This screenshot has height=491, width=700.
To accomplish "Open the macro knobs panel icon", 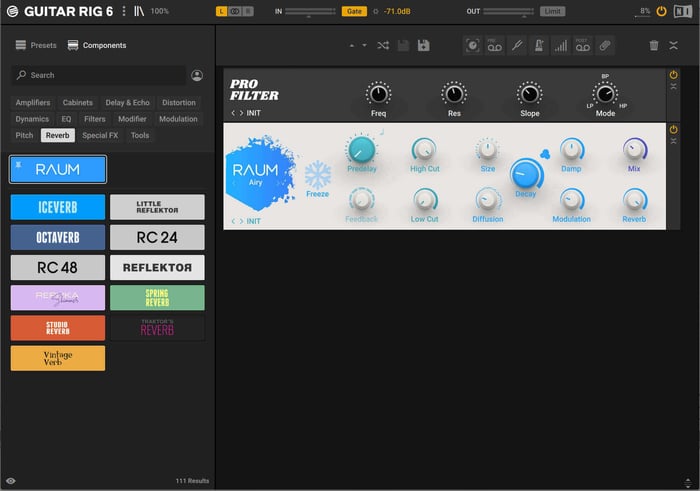I will click(473, 46).
